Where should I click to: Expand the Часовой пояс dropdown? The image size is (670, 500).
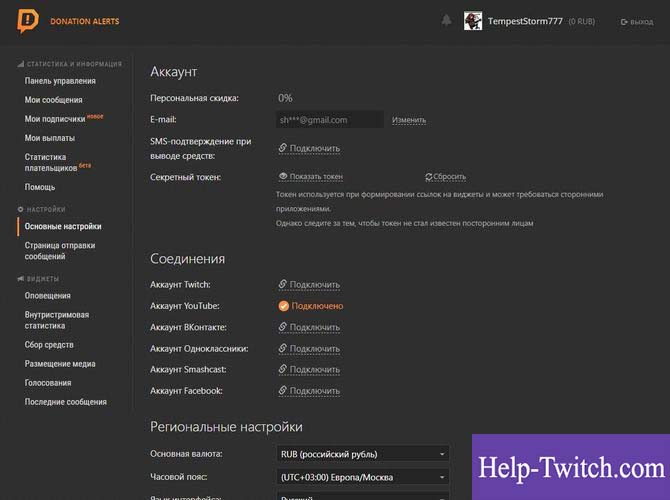click(x=363, y=475)
